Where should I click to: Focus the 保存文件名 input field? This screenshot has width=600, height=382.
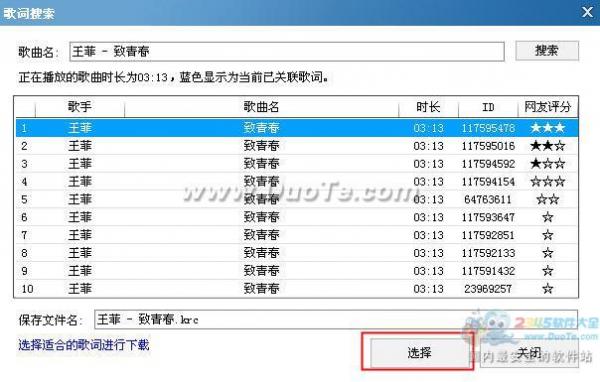(x=336, y=320)
